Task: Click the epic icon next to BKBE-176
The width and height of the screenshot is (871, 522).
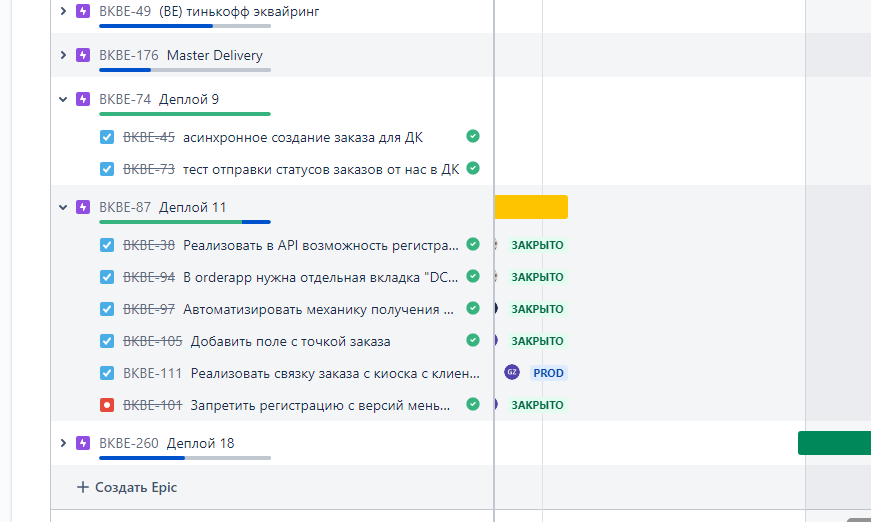Action: 84,55
